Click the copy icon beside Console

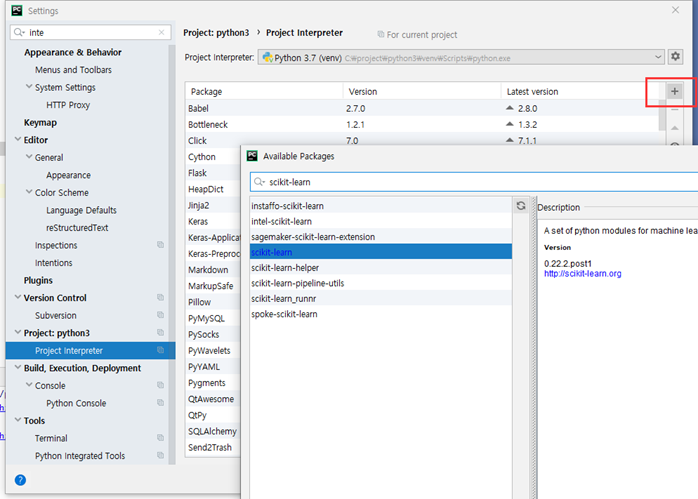160,385
